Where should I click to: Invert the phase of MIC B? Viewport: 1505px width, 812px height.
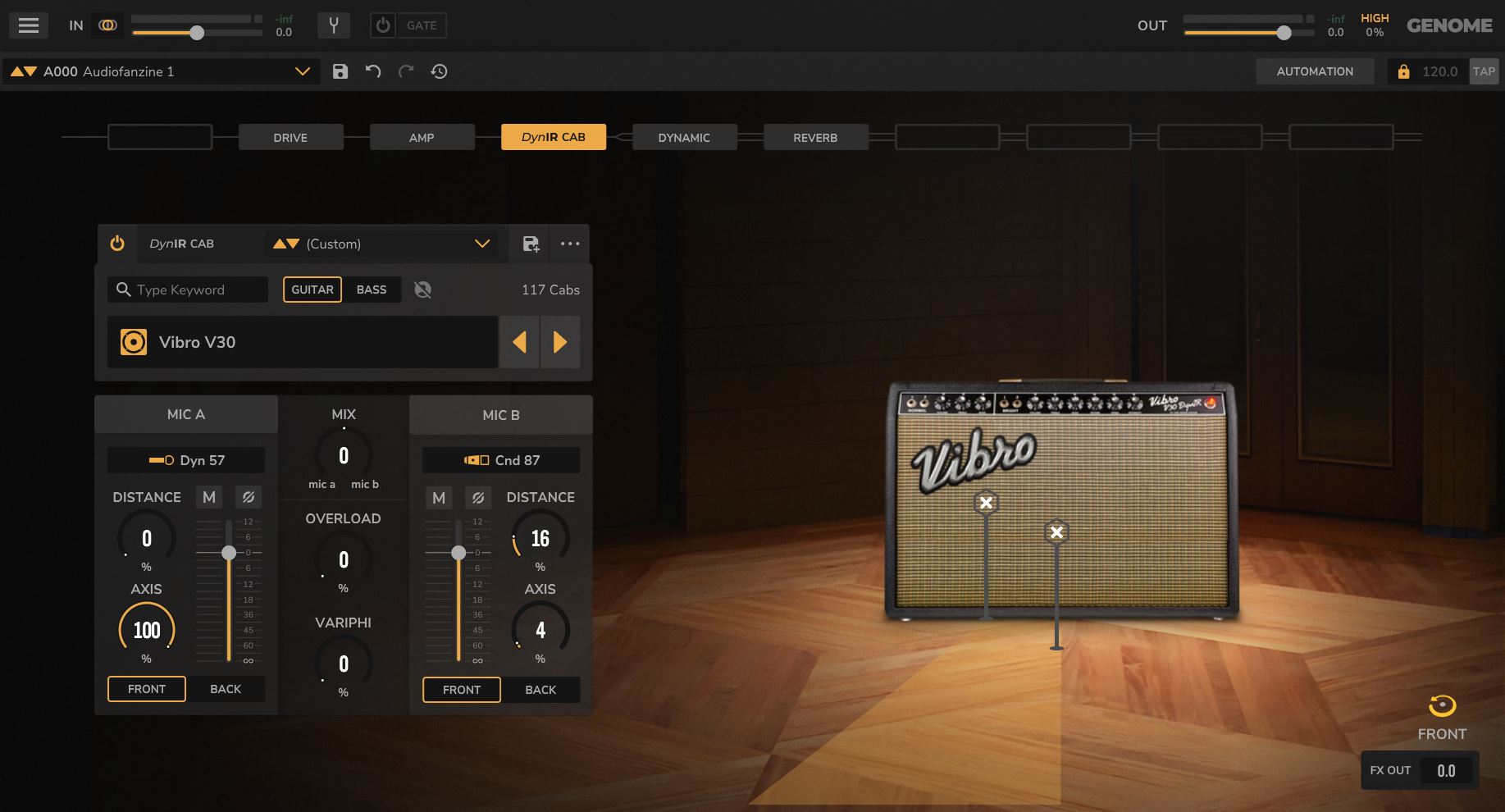[x=478, y=497]
